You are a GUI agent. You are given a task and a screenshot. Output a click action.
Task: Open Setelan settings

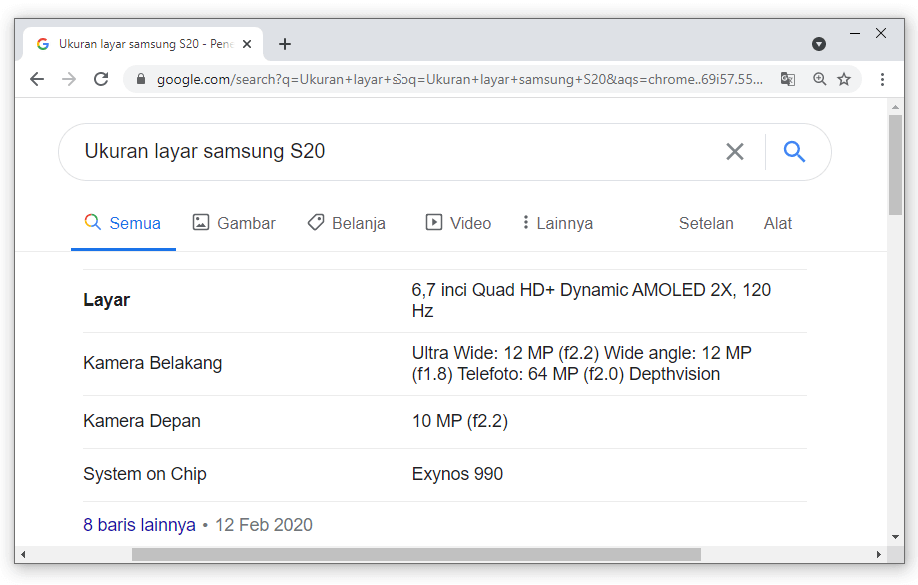(x=706, y=223)
